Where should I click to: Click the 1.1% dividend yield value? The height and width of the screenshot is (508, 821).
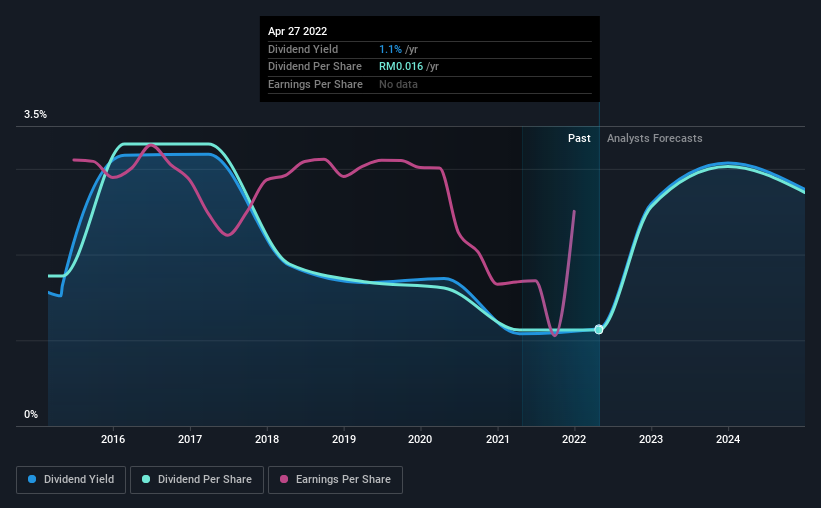coord(390,49)
